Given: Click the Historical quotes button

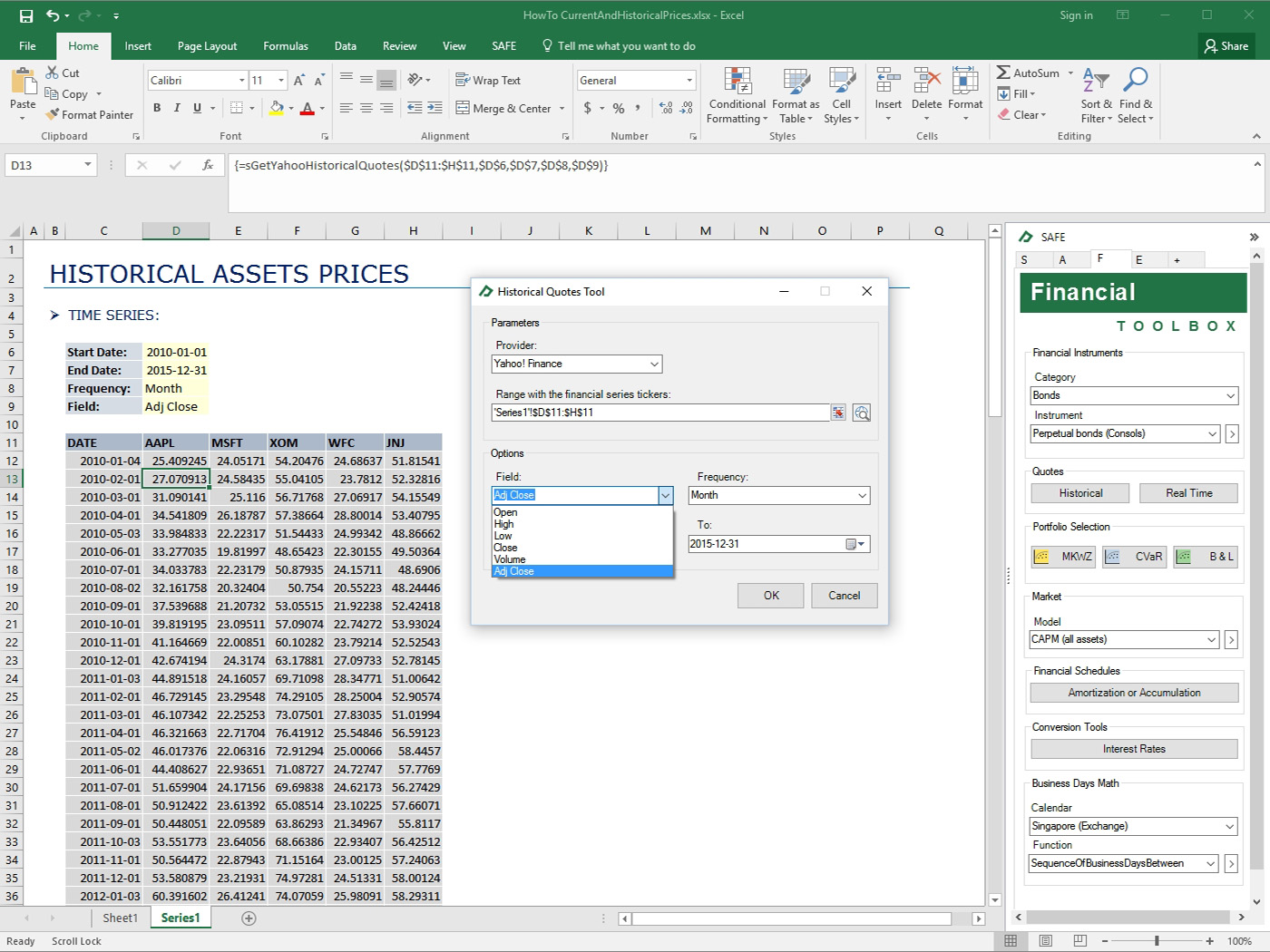Looking at the screenshot, I should [x=1080, y=493].
